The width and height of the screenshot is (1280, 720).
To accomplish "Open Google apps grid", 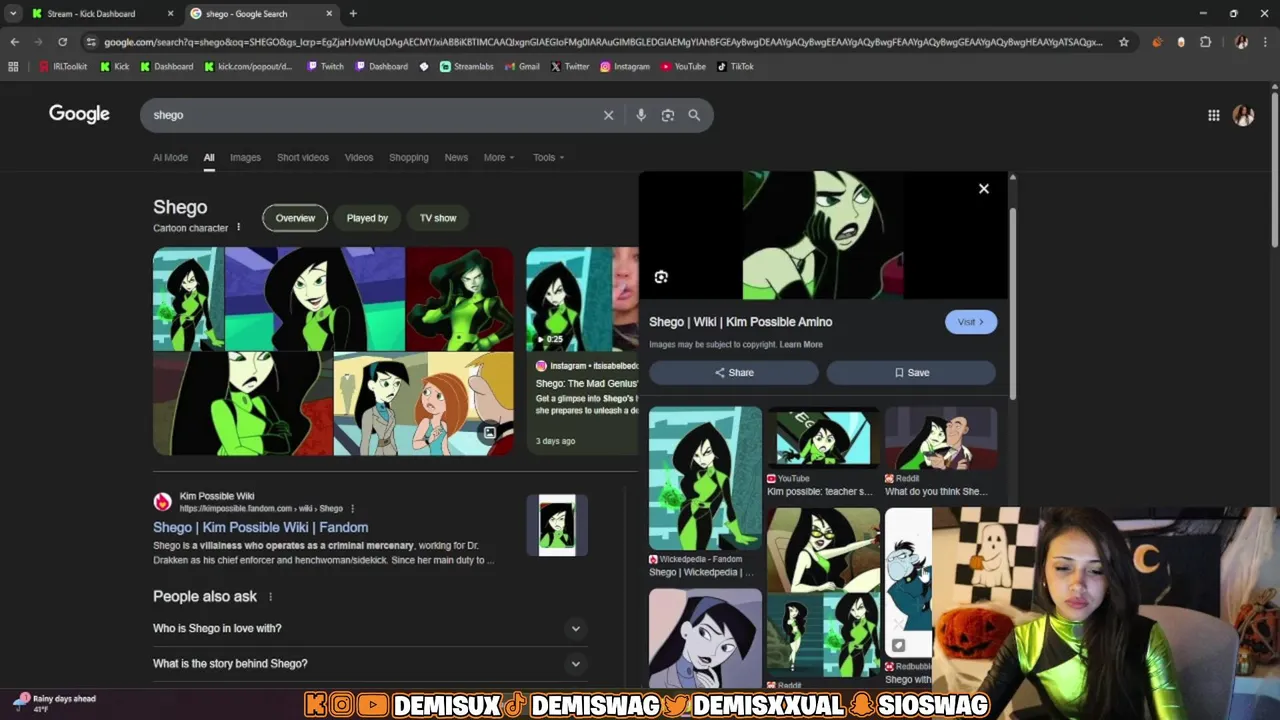I will (x=1213, y=115).
